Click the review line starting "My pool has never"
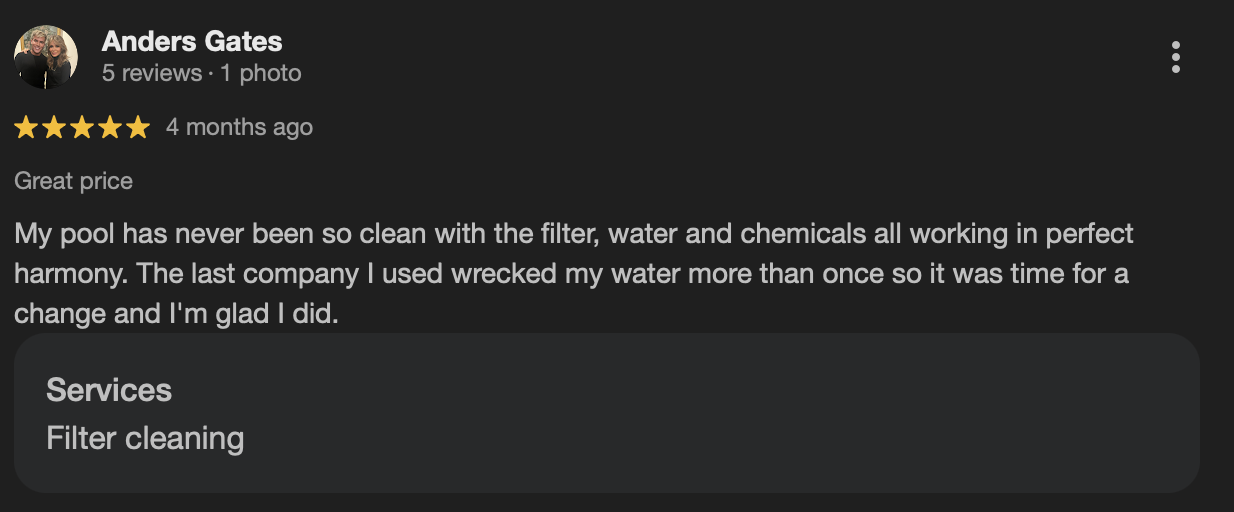 574,234
